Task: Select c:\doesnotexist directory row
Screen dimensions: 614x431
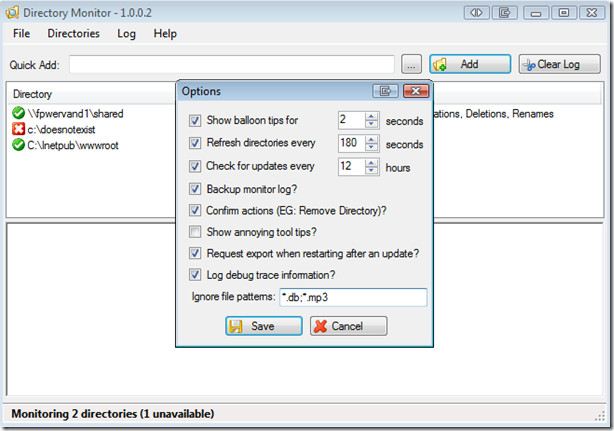Action: 61,129
